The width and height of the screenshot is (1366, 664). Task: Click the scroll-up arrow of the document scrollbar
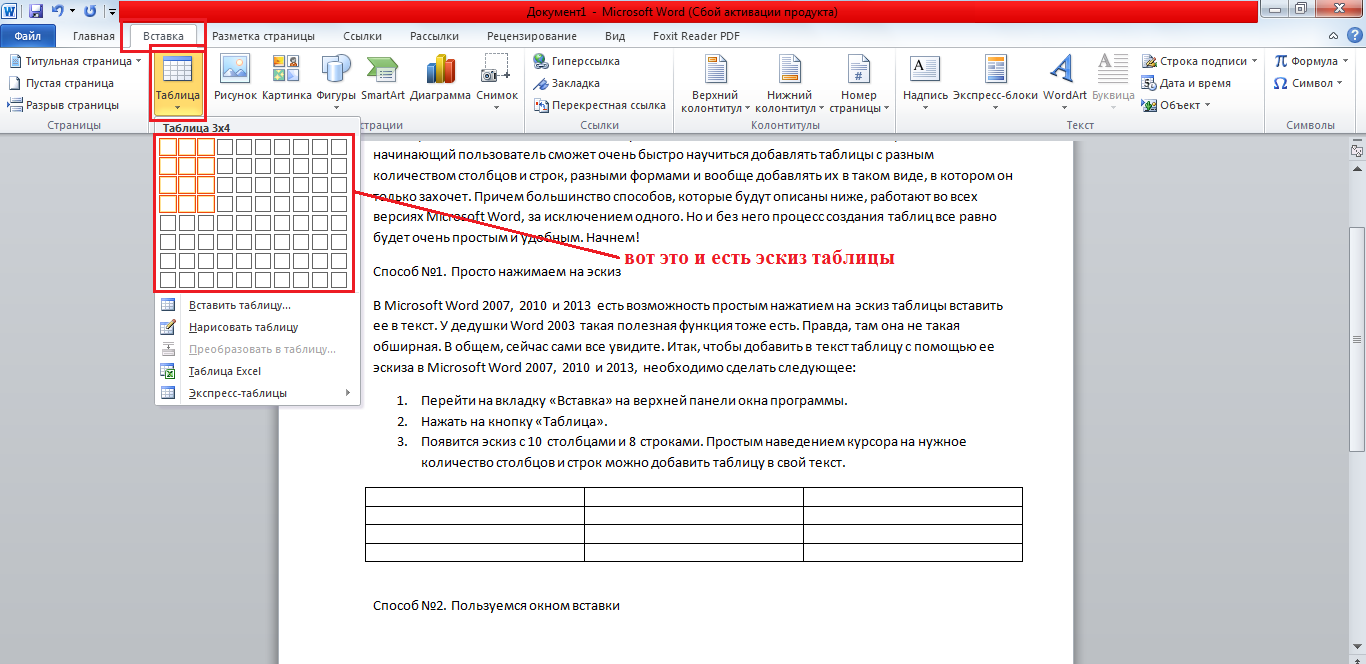1357,170
